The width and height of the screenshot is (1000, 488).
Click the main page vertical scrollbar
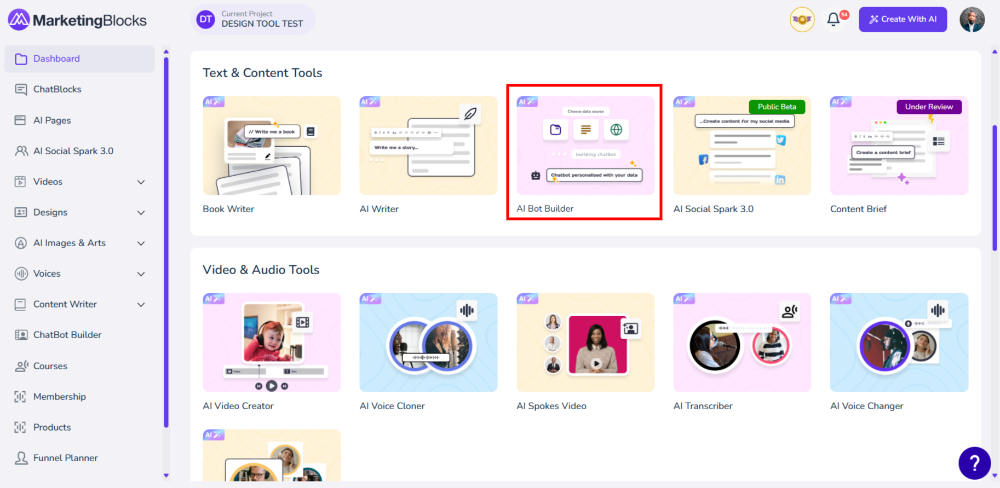pos(995,188)
